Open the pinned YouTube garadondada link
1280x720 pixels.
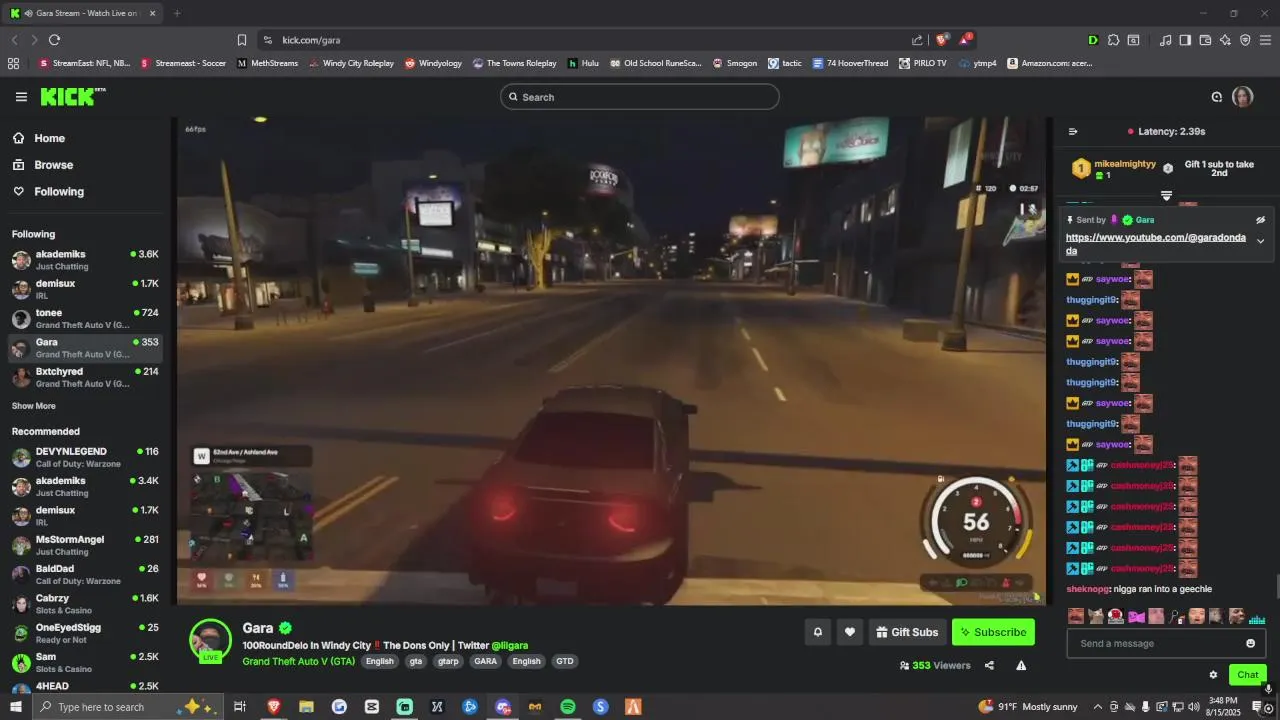[1156, 244]
